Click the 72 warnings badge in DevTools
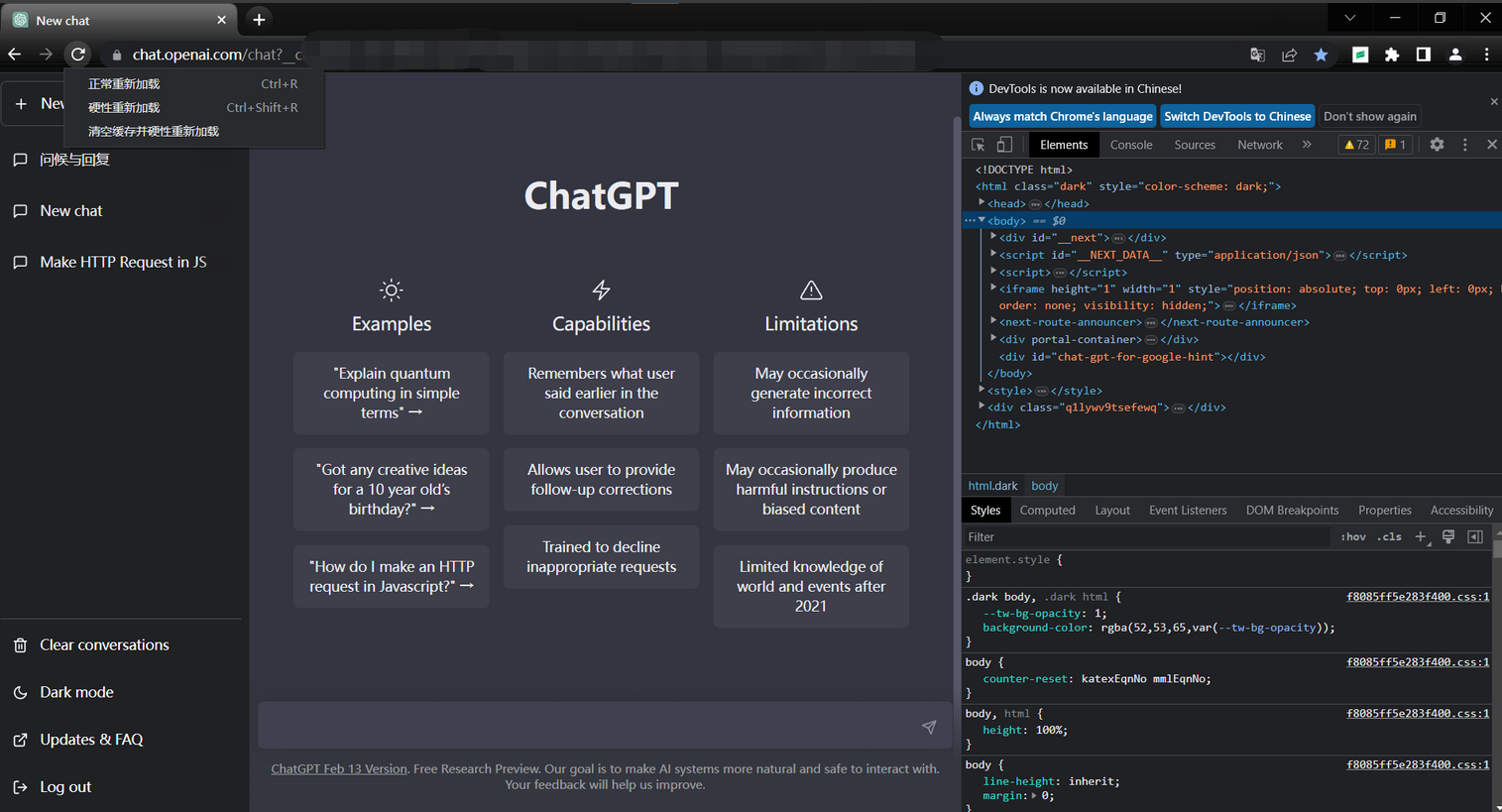 1355,145
